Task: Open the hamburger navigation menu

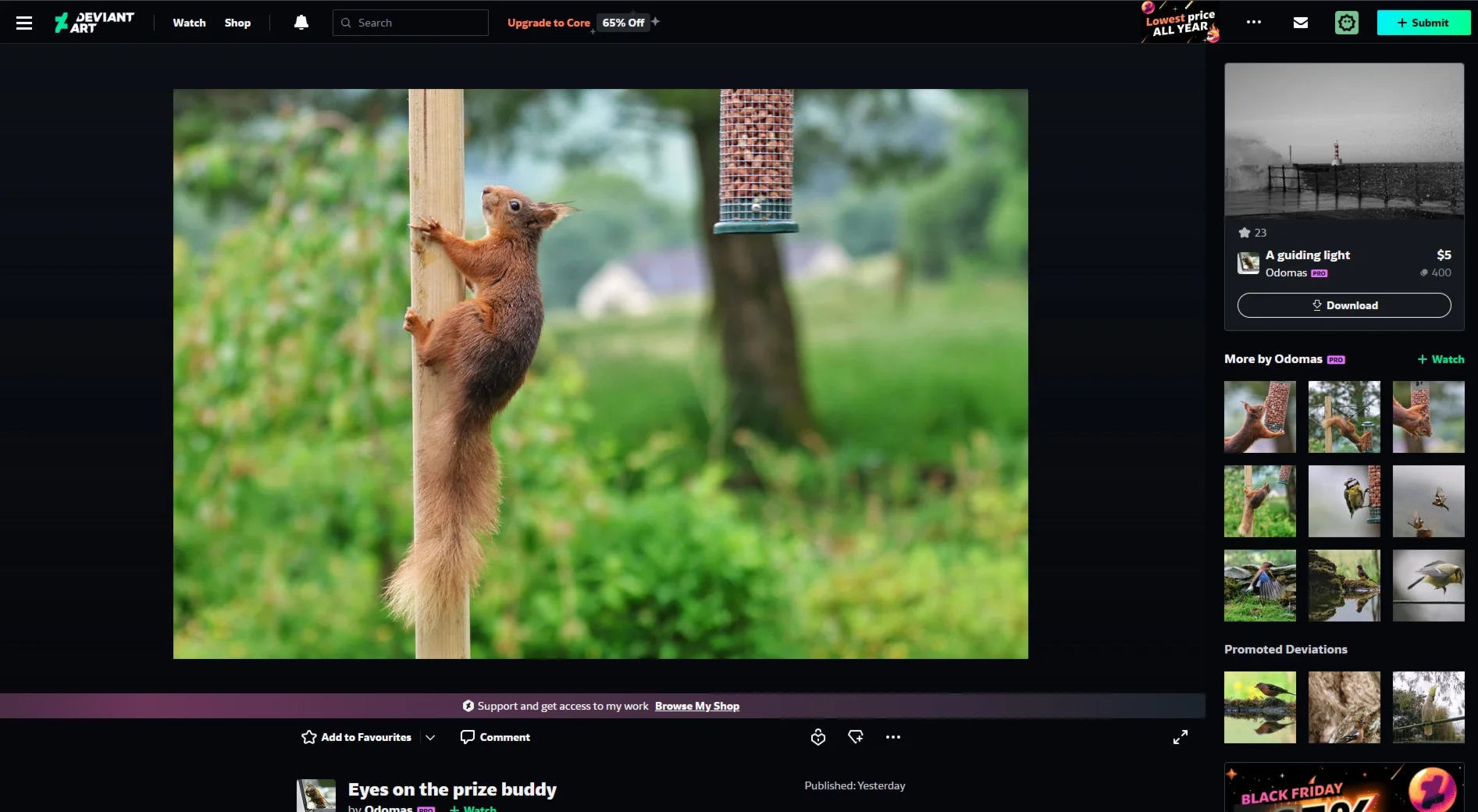Action: [x=24, y=23]
